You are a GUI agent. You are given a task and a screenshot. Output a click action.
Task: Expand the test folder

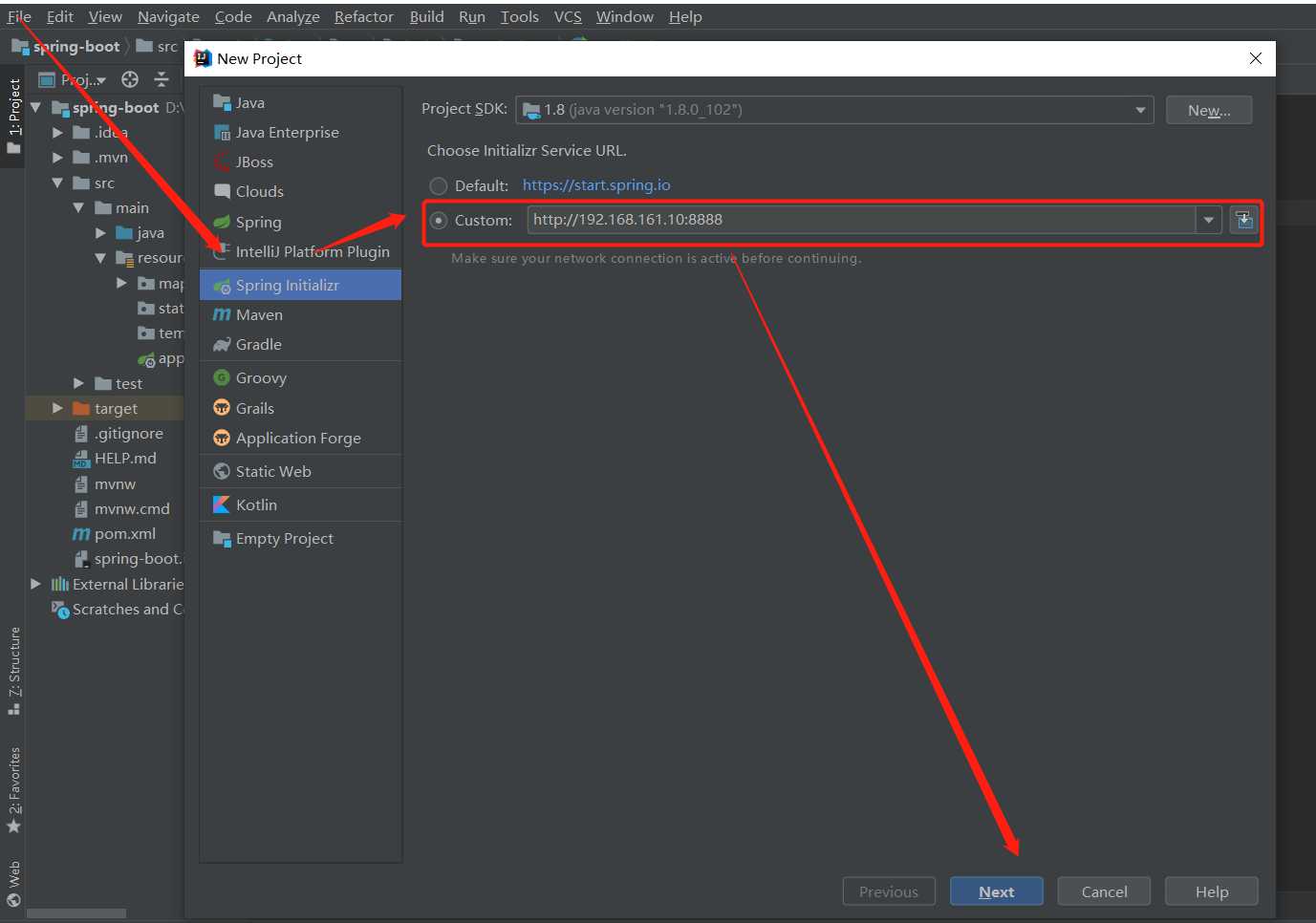78,383
